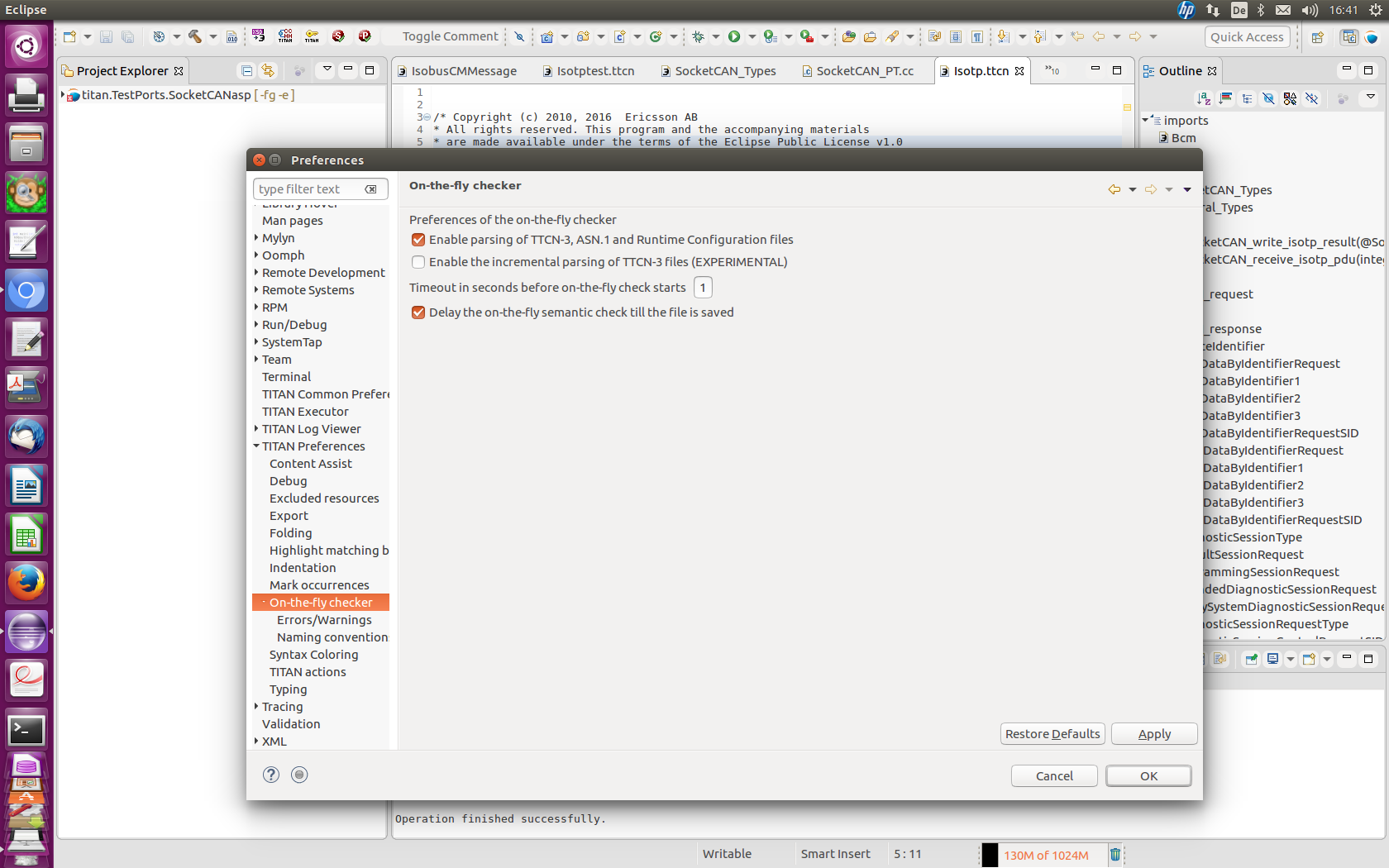Run garbage collector trash icon
The image size is (1389, 868).
point(1115,855)
